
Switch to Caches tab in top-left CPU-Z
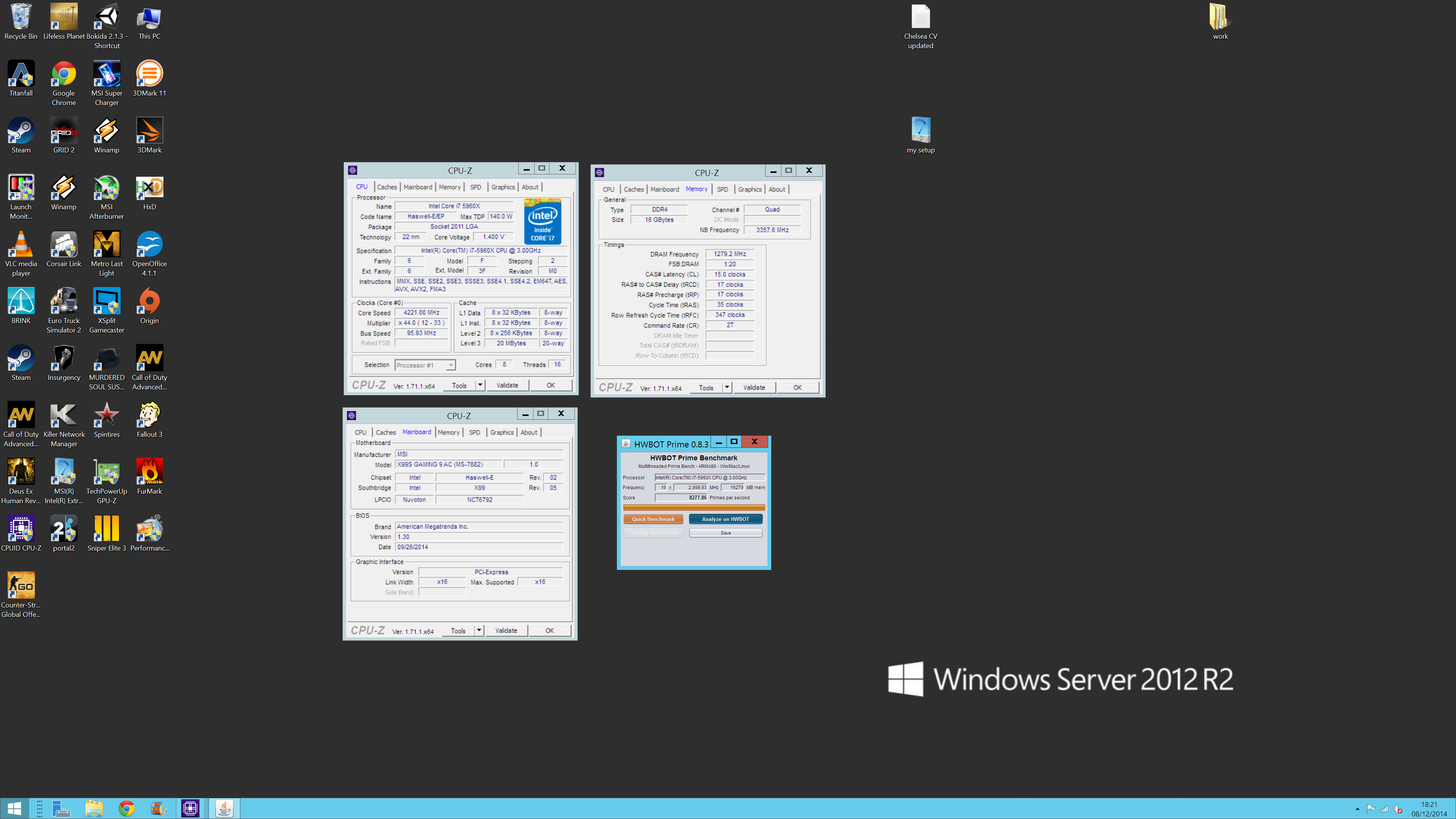[x=387, y=187]
